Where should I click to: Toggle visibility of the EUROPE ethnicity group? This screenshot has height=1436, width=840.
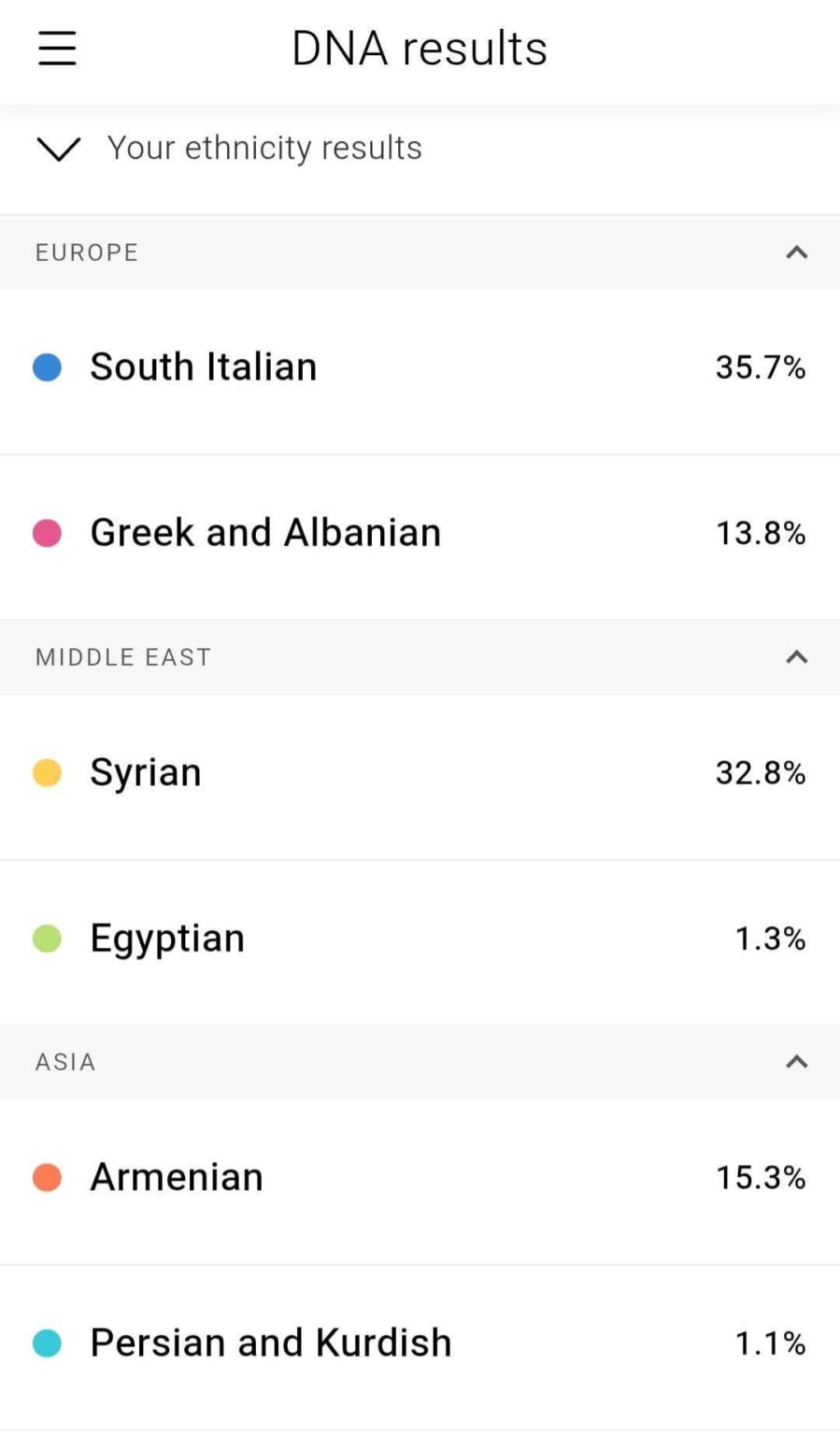pos(796,252)
